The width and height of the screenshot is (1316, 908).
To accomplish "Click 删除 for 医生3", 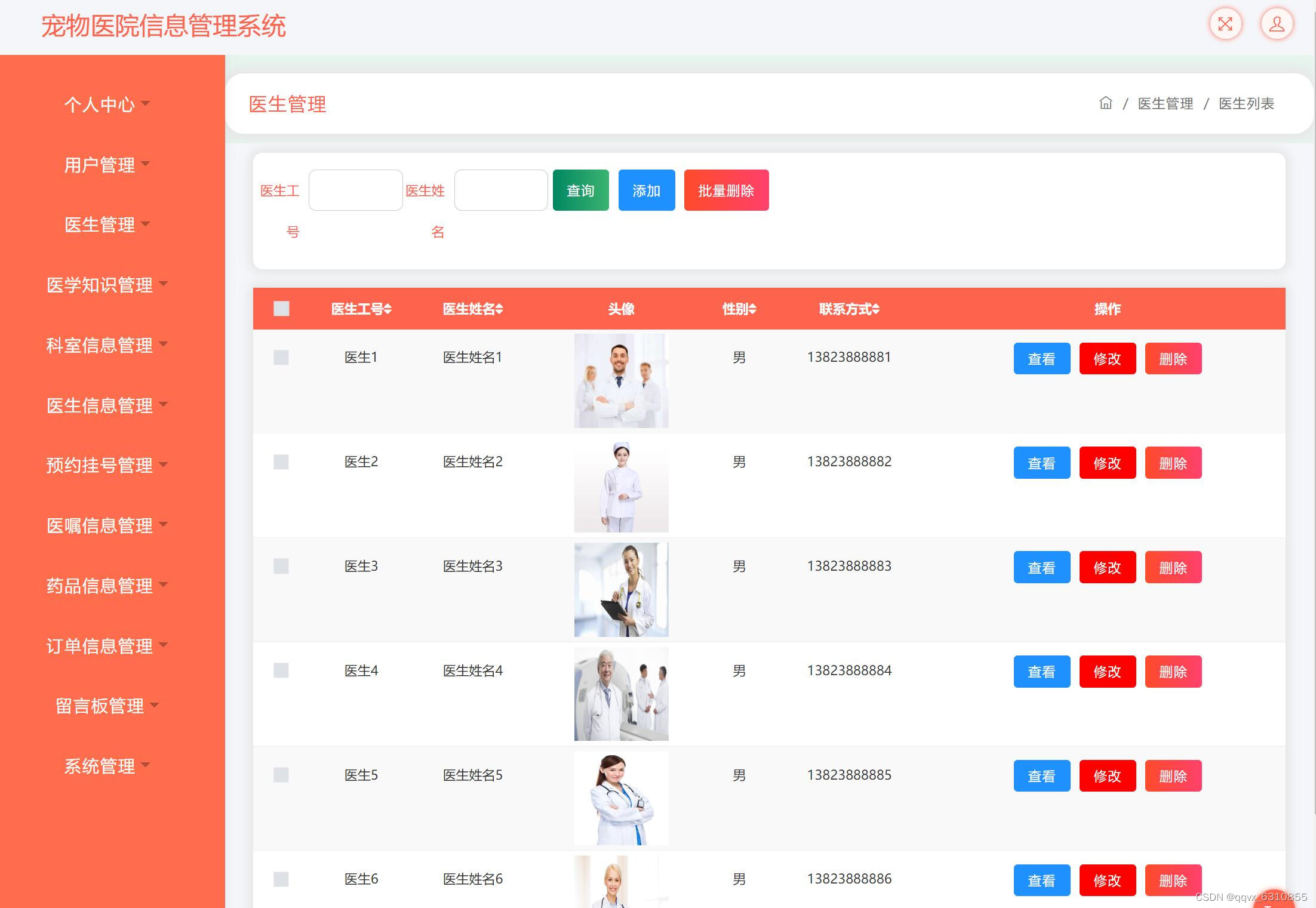I will point(1173,567).
